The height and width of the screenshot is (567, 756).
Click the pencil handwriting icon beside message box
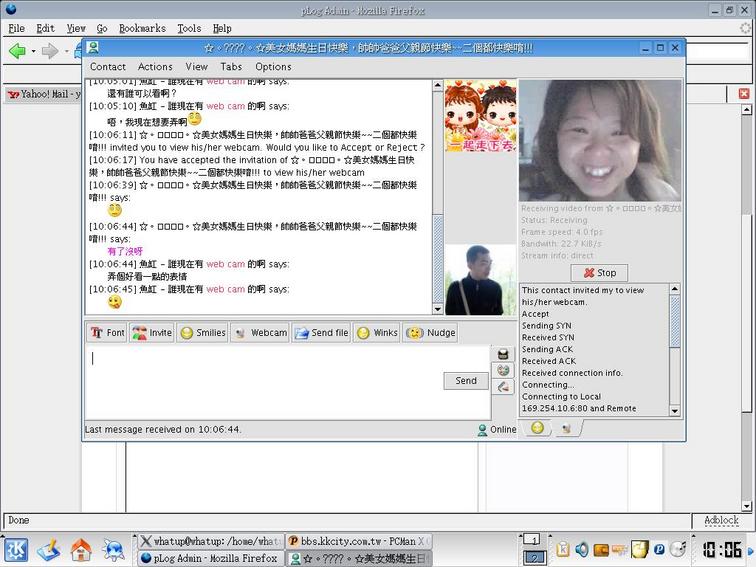click(503, 386)
